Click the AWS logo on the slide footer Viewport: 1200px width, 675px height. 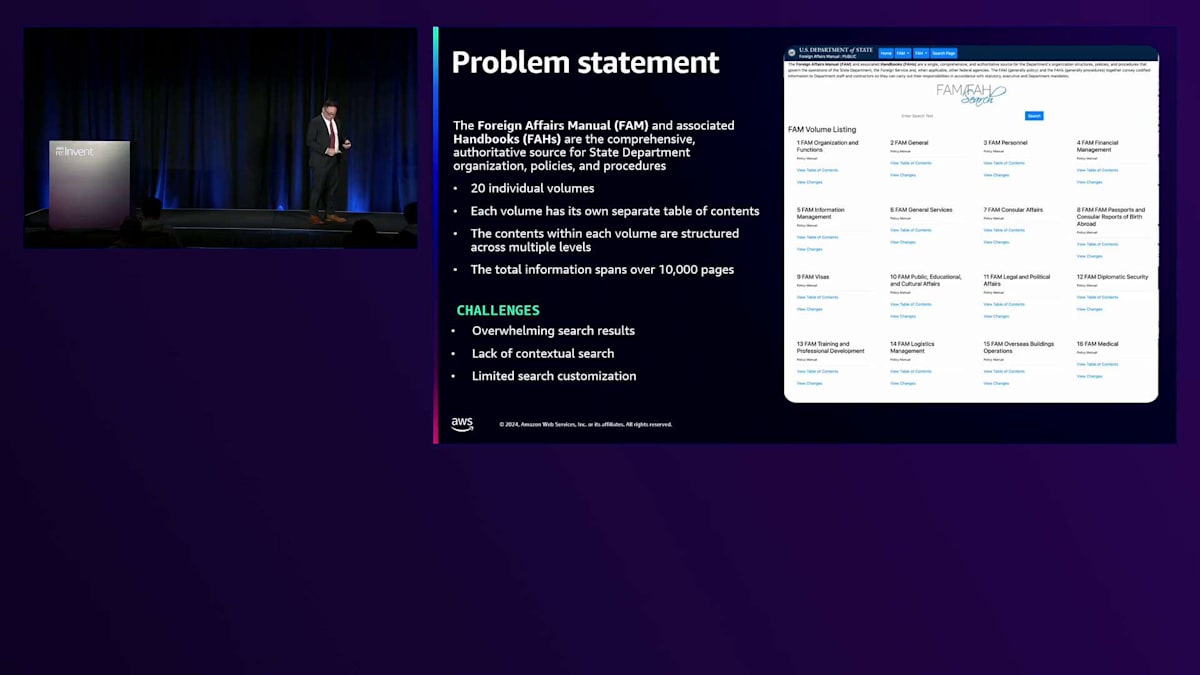tap(462, 424)
